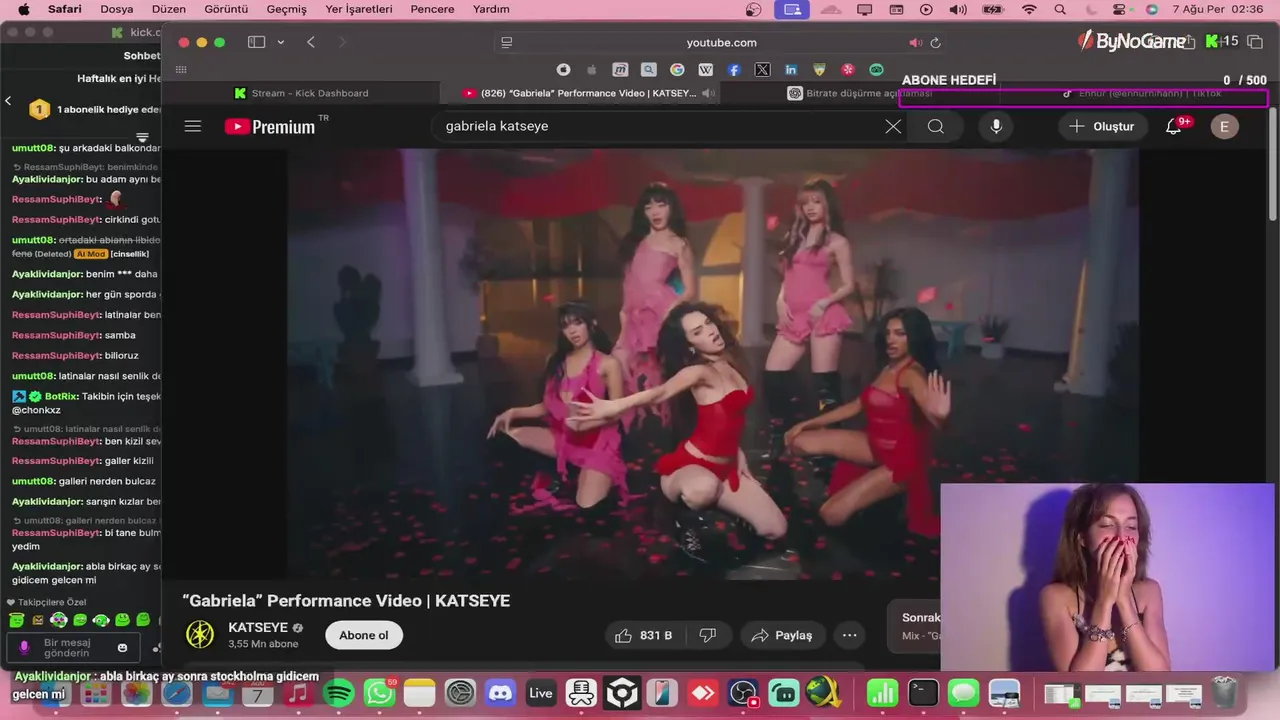Dislike the Gabriela performance video

(708, 635)
